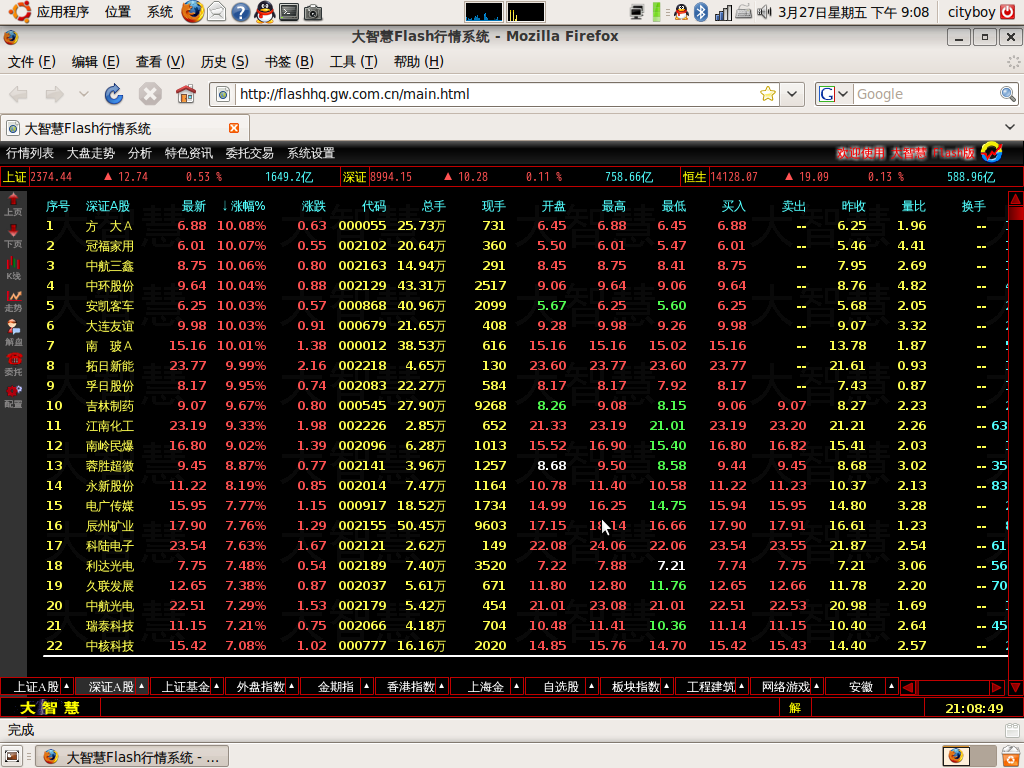
Task: Open the 大盘走势 menu
Action: (90, 153)
